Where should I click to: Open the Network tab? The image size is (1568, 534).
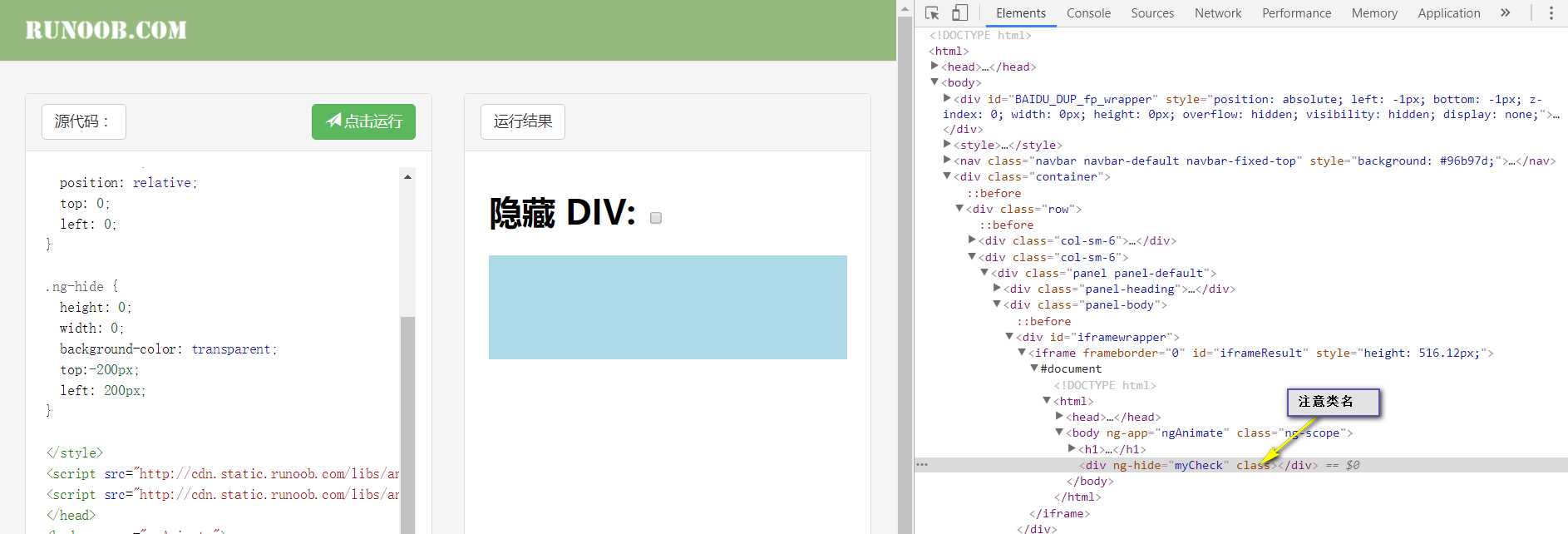(1218, 13)
